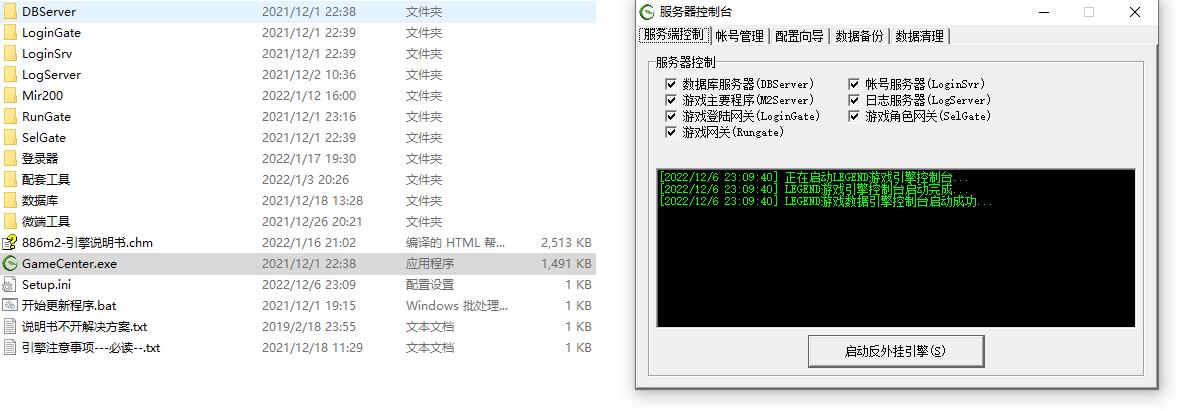Switch to the 帐号管理 tab
The image size is (1203, 411).
[x=739, y=36]
